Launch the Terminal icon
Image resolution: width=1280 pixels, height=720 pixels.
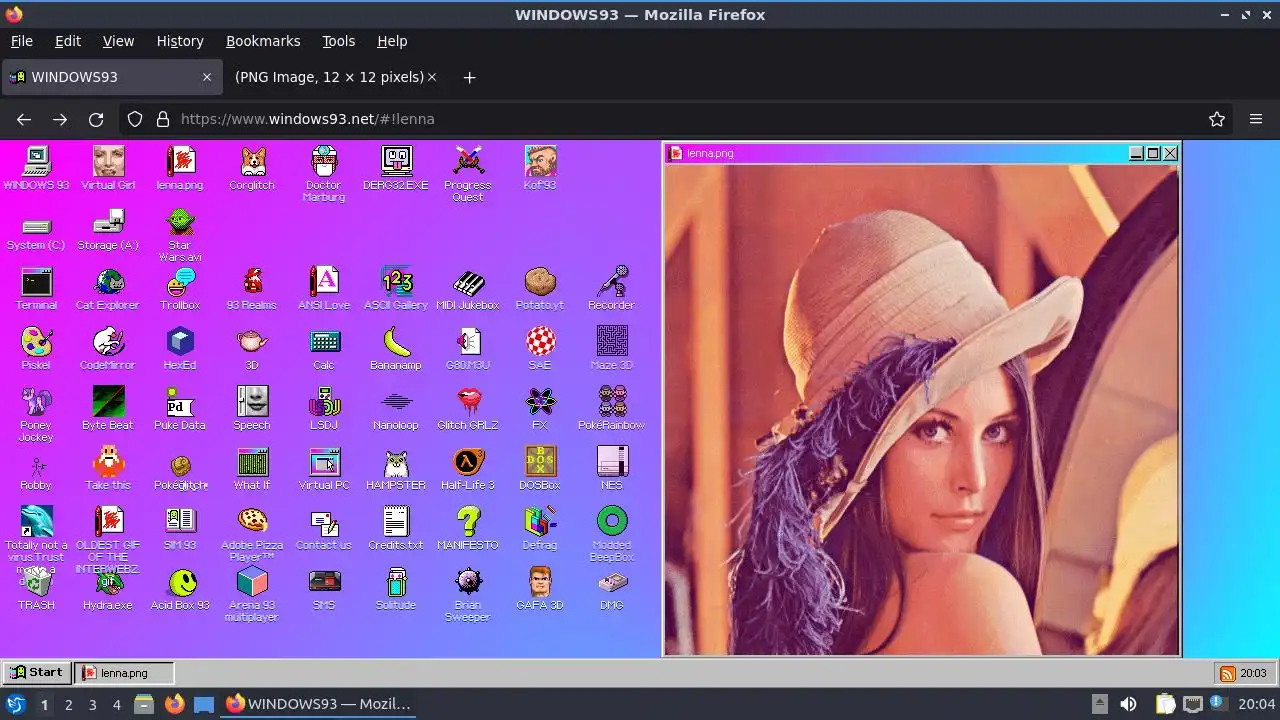tap(36, 282)
